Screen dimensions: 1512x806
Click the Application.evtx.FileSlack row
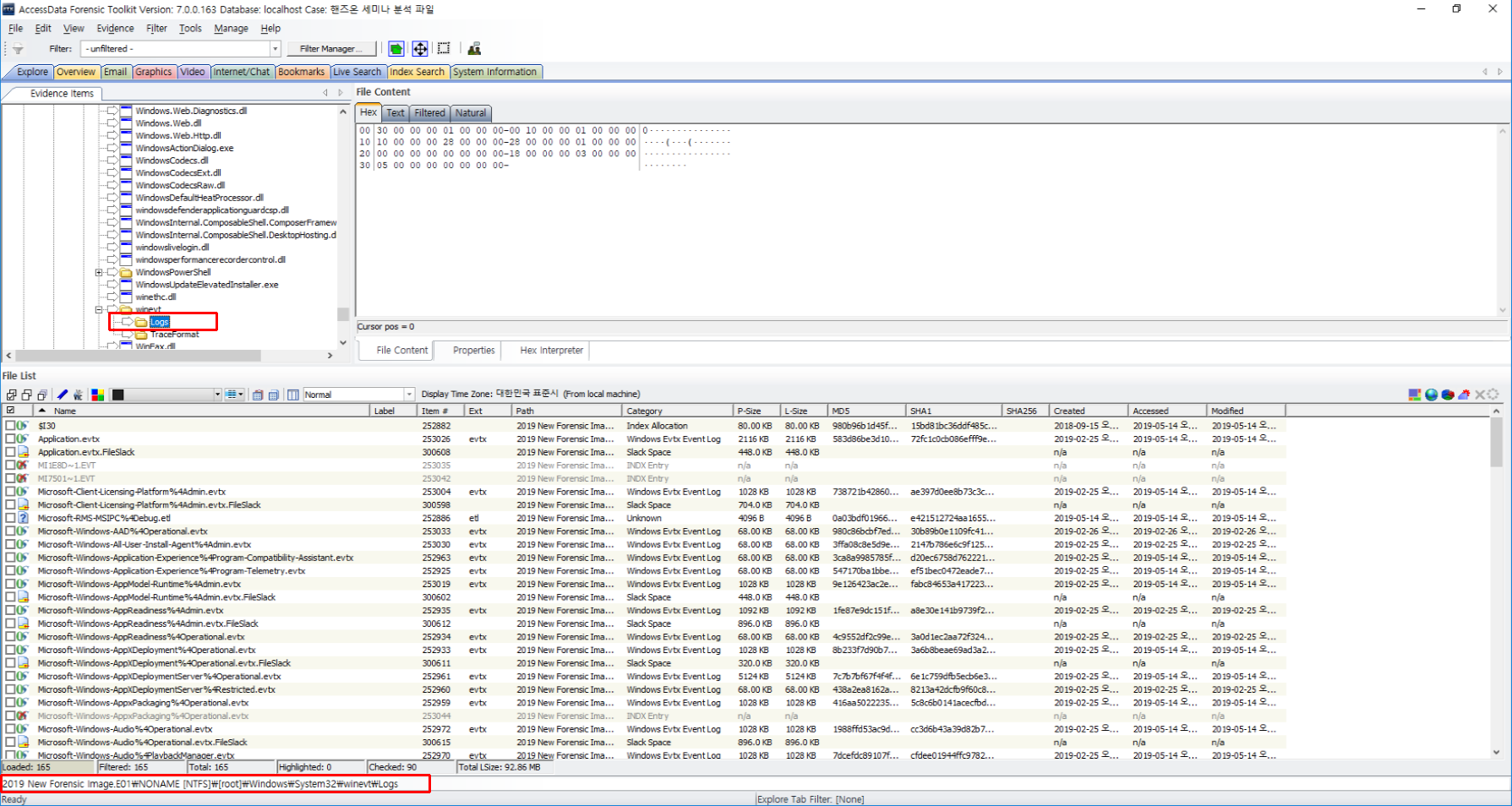642,452
